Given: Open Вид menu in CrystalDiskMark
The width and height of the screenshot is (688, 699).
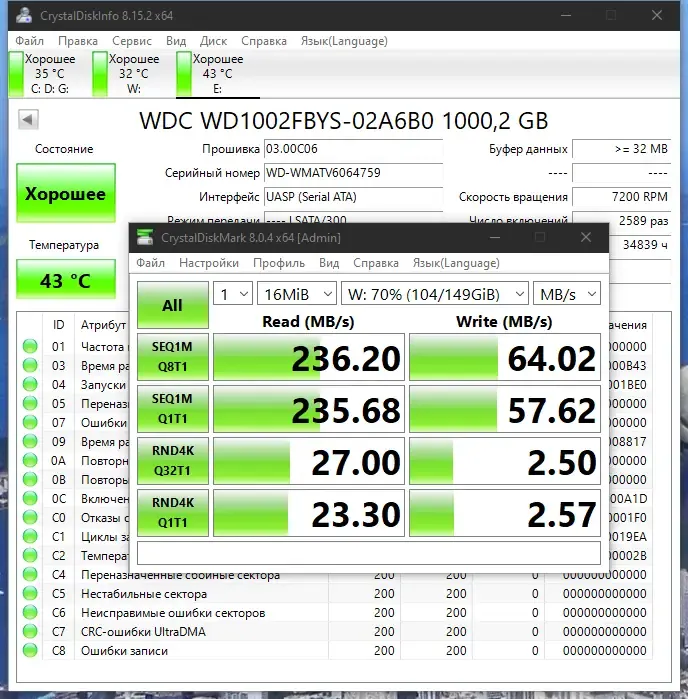Looking at the screenshot, I should click(329, 263).
